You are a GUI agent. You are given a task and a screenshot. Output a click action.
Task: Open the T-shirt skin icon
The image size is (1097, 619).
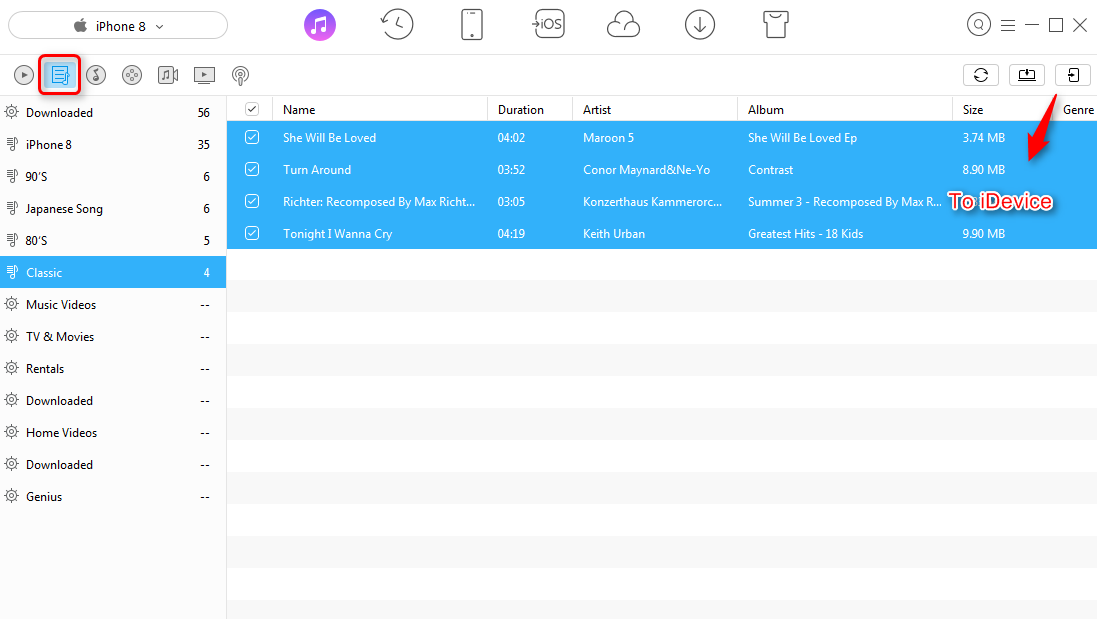coord(776,25)
